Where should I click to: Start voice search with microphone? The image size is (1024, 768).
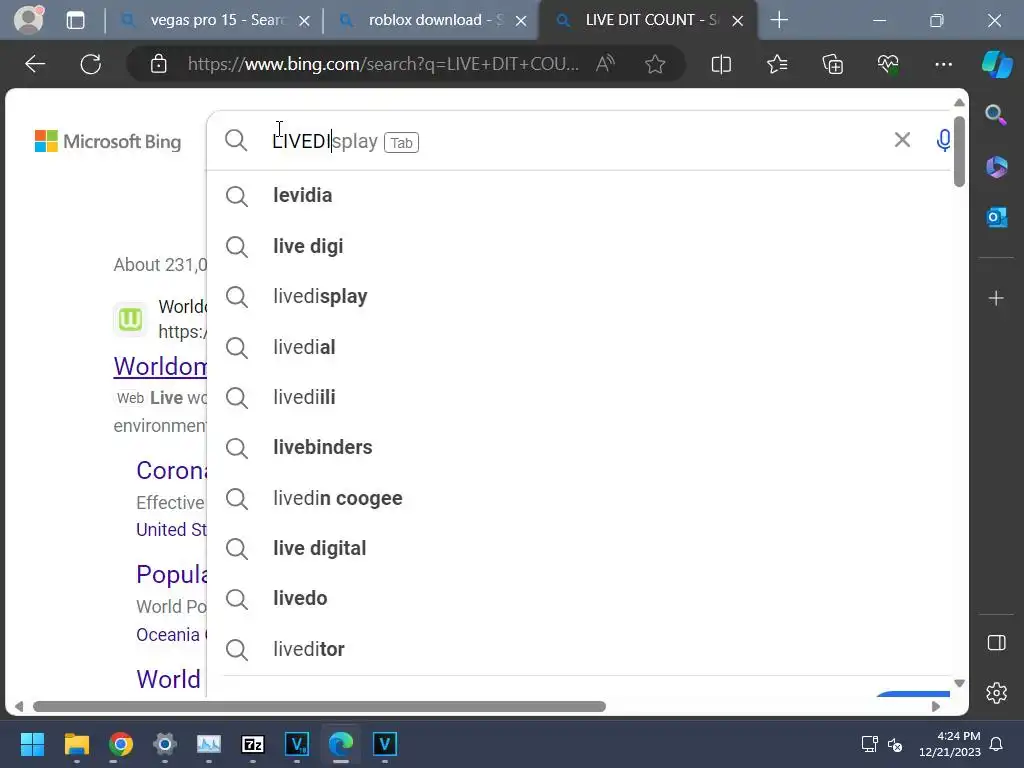(x=943, y=140)
